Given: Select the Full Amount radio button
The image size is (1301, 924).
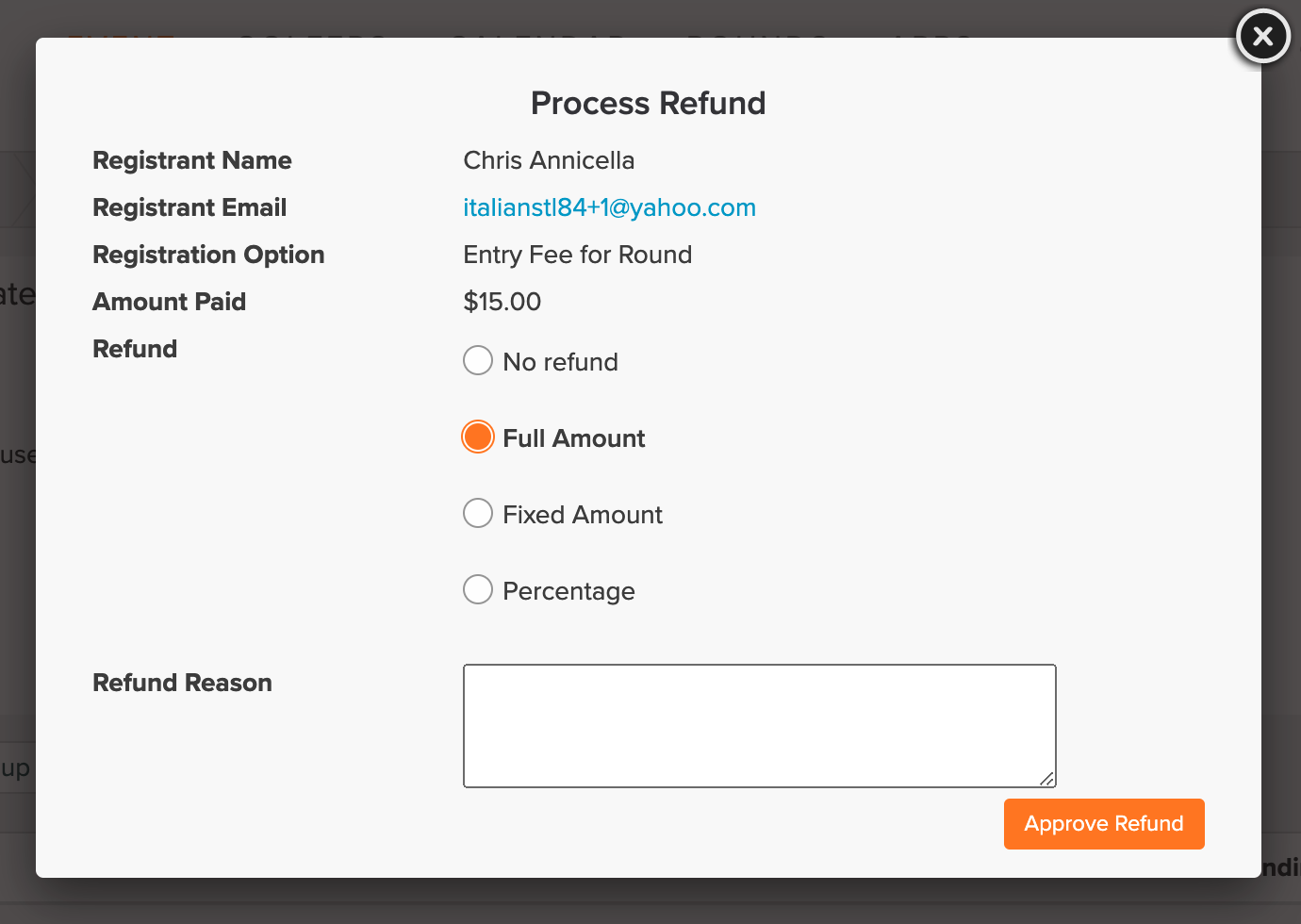Looking at the screenshot, I should (478, 437).
